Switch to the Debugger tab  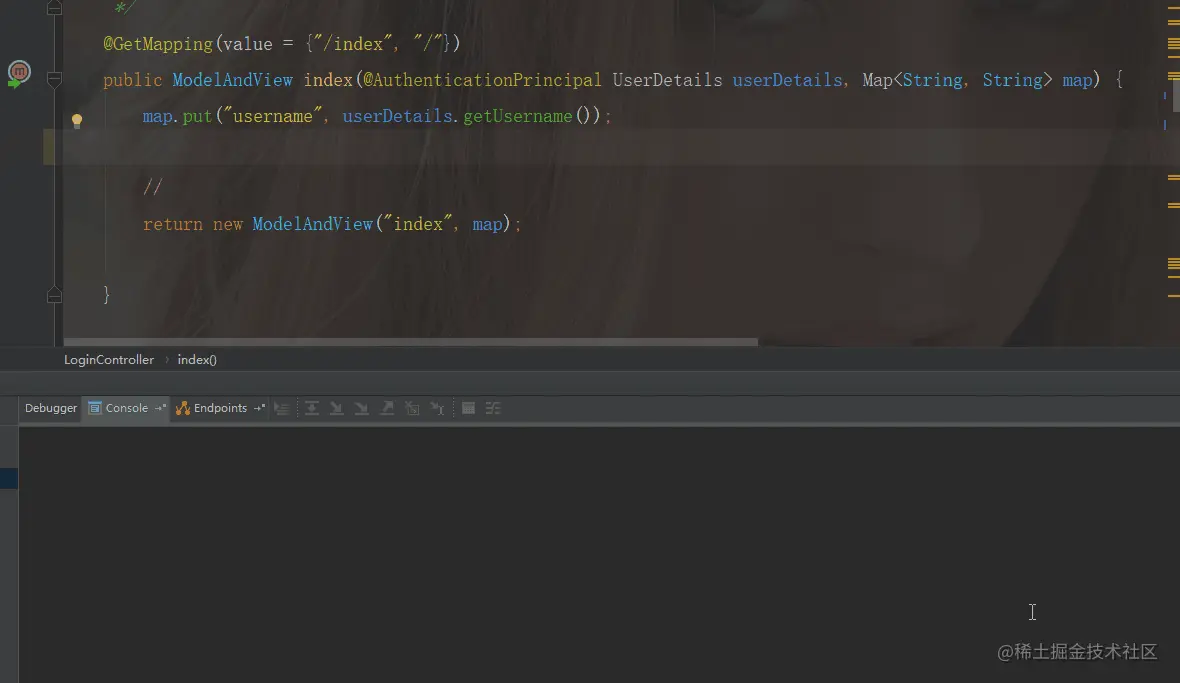pyautogui.click(x=50, y=408)
